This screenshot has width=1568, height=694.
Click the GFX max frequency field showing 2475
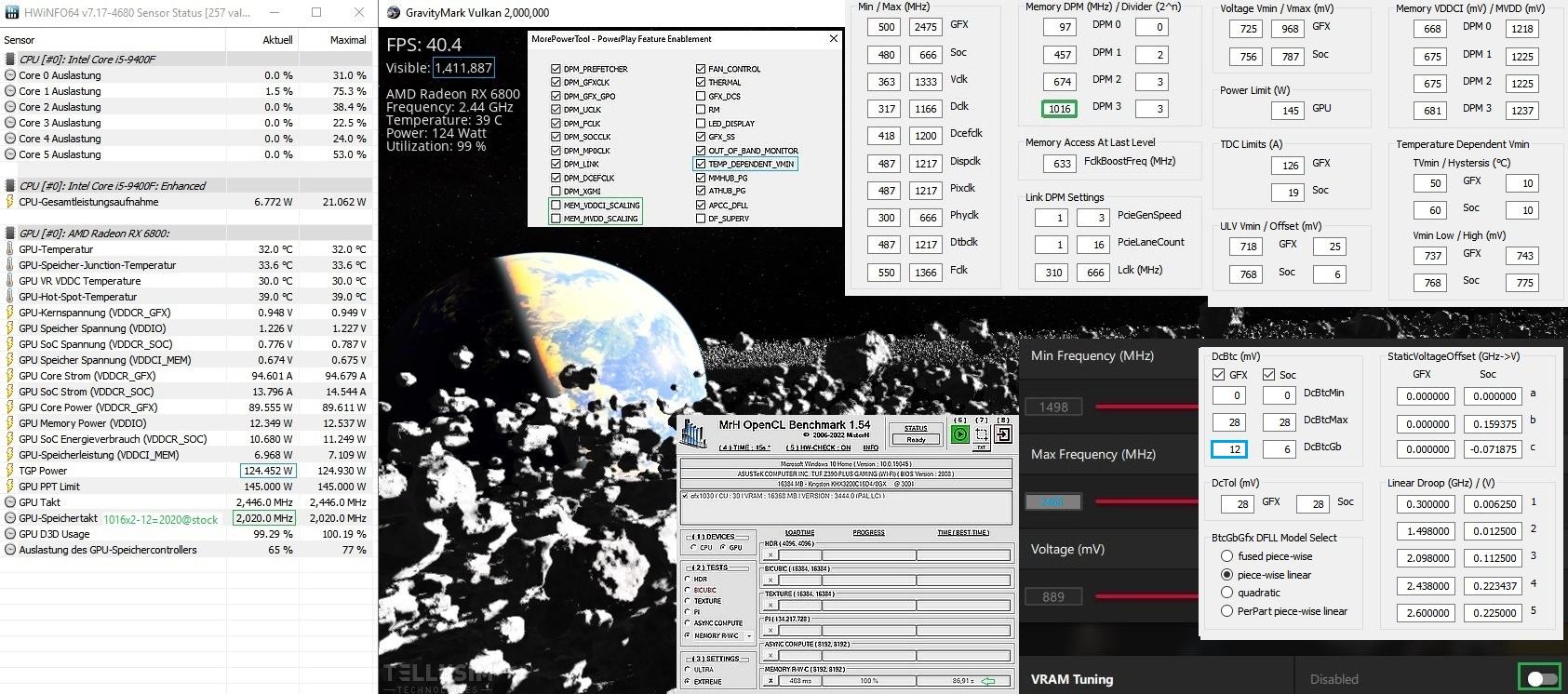[925, 27]
